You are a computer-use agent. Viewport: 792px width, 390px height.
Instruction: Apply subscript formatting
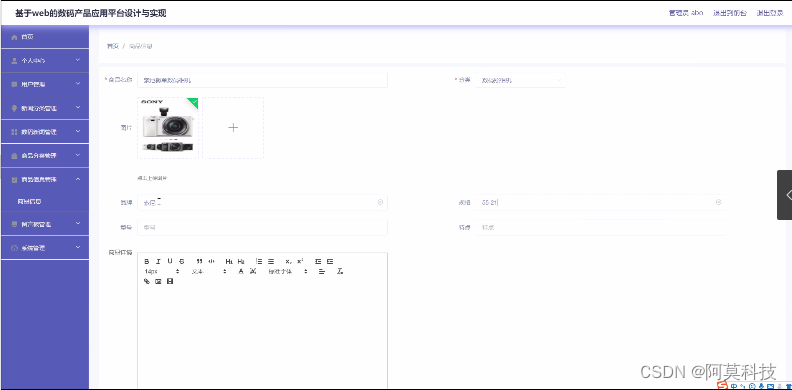288,261
